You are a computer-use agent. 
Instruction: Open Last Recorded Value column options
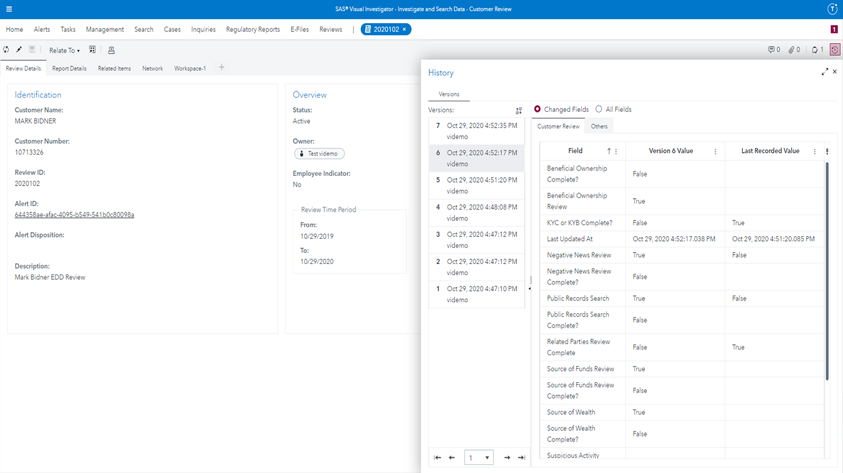click(815, 151)
